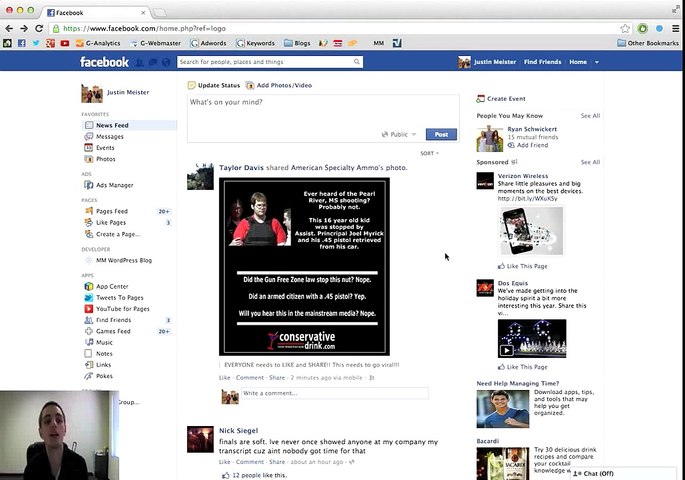Click the Events calendar icon
The height and width of the screenshot is (480, 685).
(x=89, y=148)
